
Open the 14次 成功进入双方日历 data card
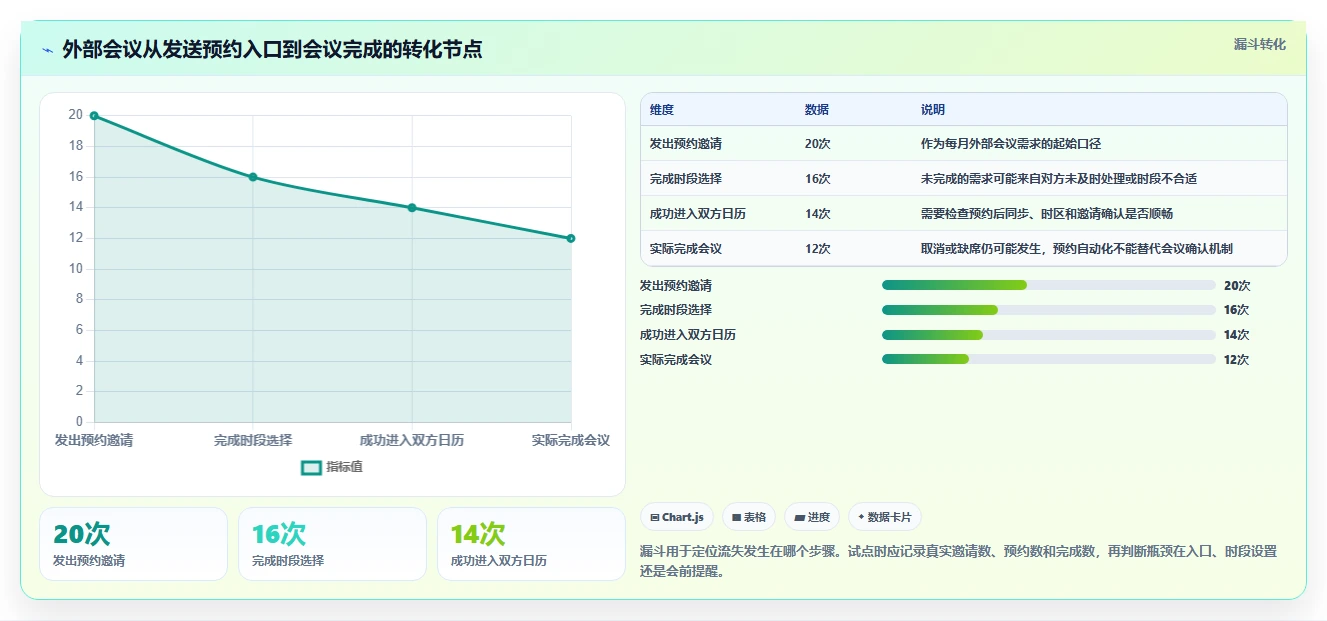[x=531, y=544]
